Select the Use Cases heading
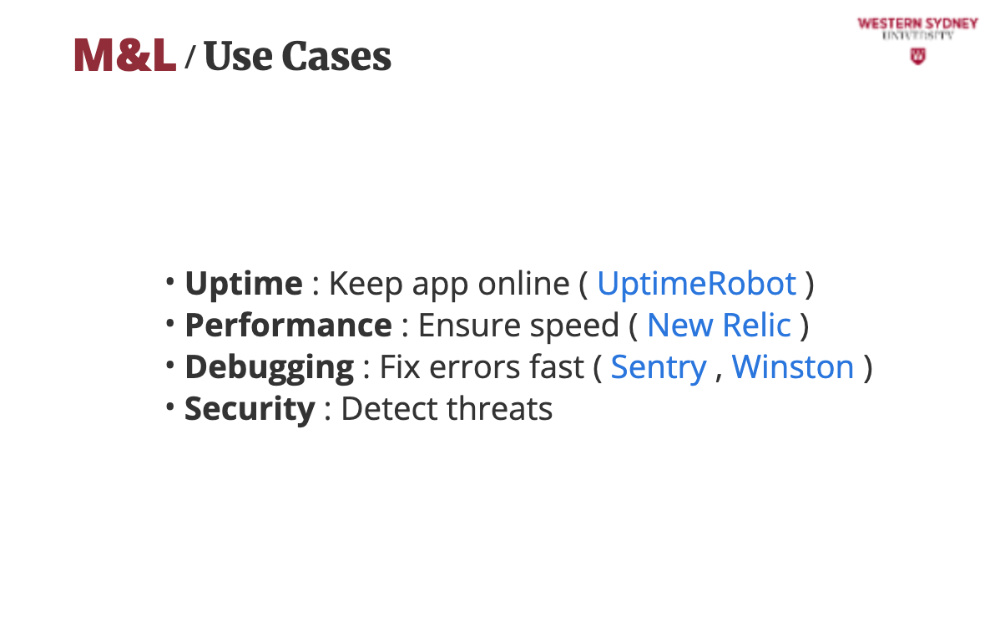This screenshot has height=624, width=1000. [297, 57]
